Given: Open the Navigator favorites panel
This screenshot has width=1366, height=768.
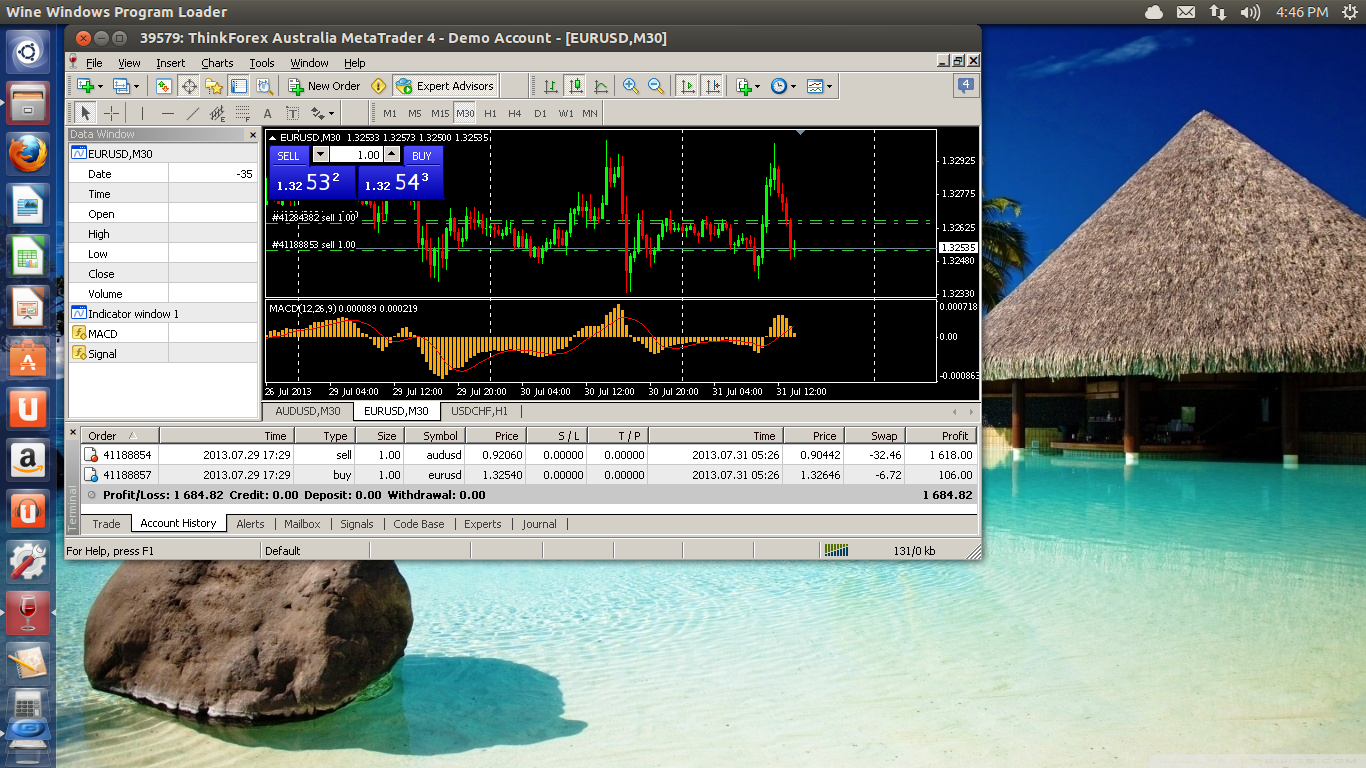Looking at the screenshot, I should click(214, 86).
